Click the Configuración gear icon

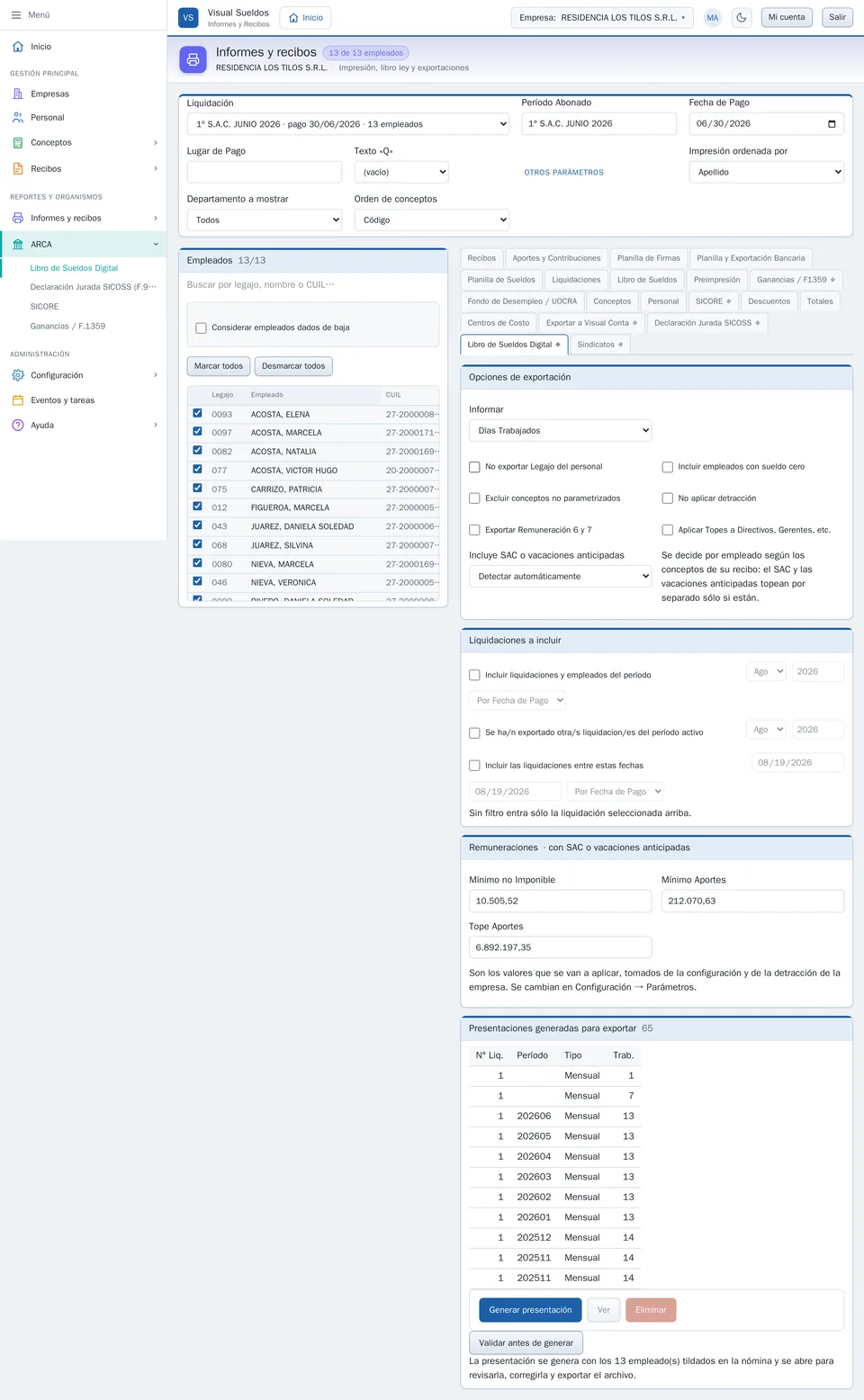click(18, 376)
